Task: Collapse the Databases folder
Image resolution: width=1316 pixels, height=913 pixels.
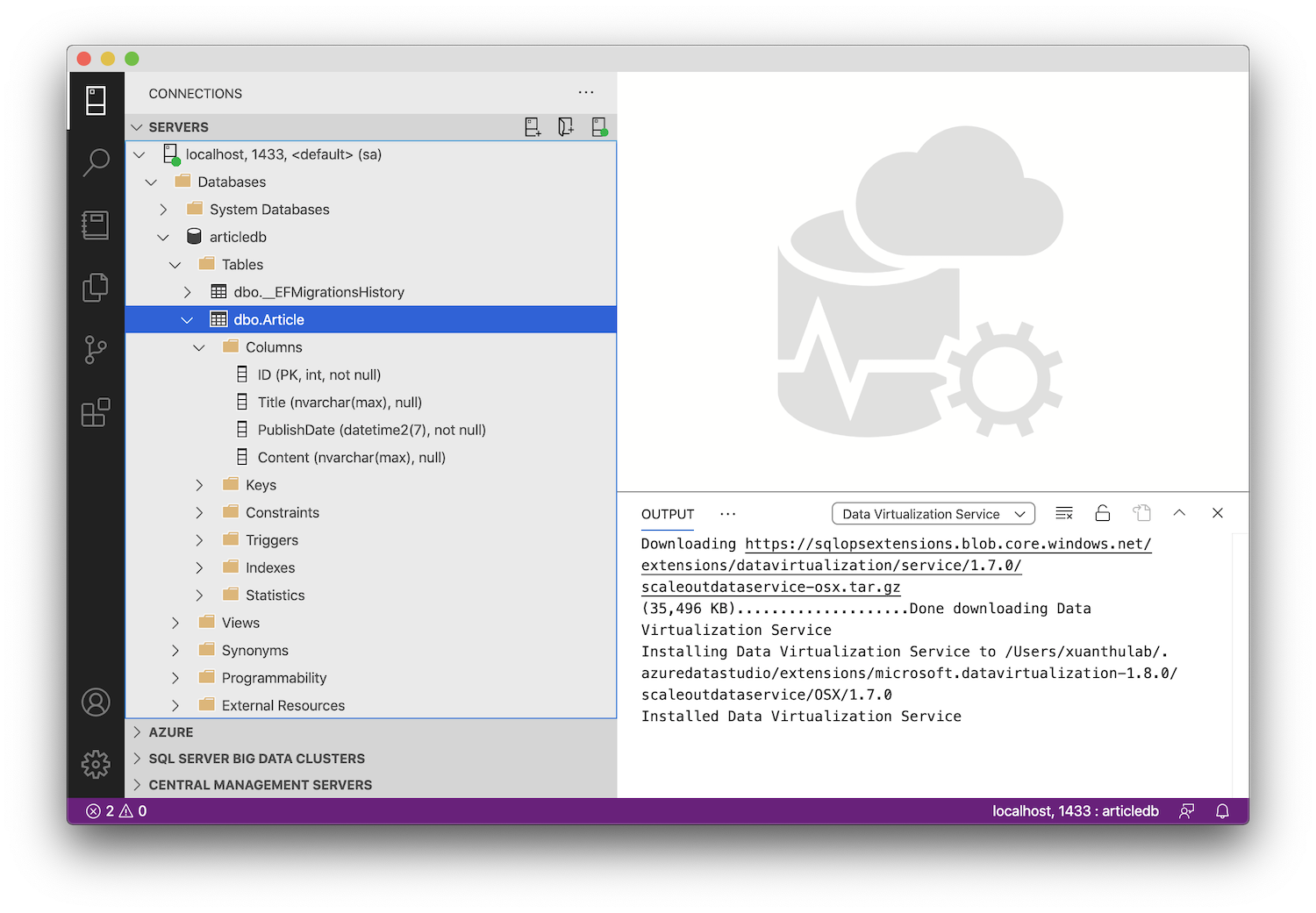Action: click(x=151, y=182)
